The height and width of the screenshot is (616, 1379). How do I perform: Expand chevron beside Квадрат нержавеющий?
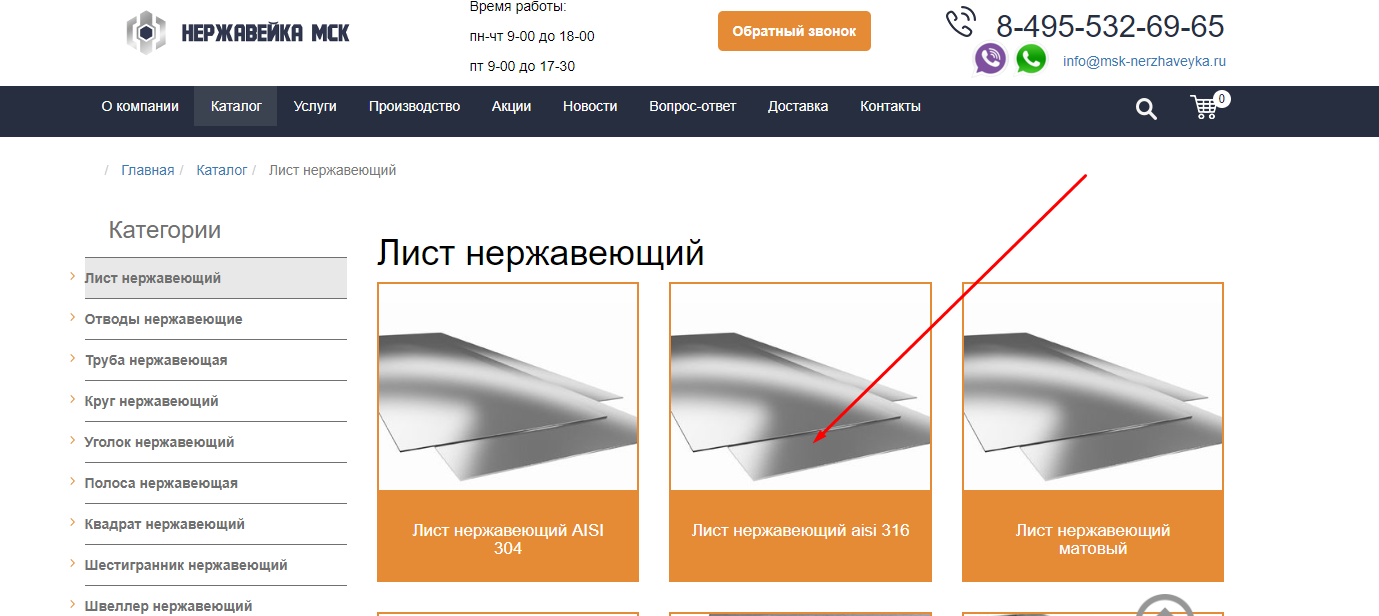pyautogui.click(x=73, y=522)
